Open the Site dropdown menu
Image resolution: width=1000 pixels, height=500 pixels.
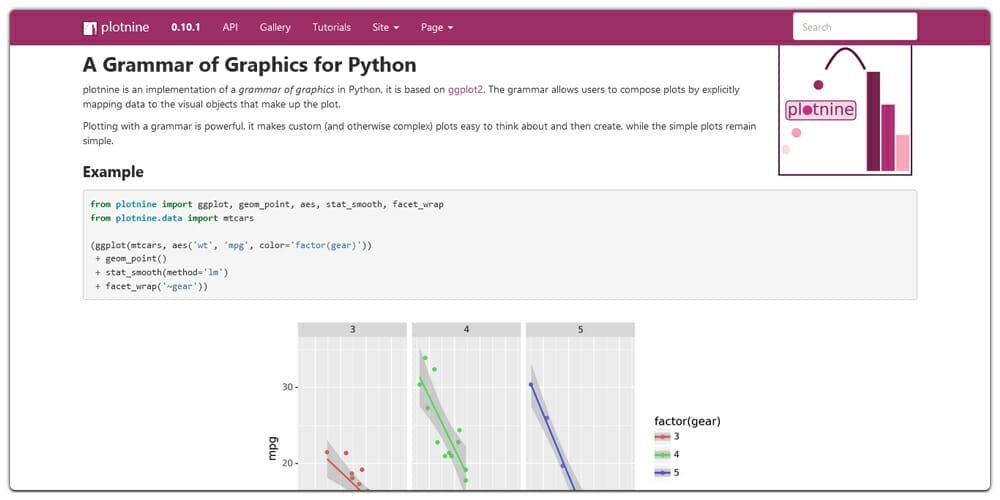[x=385, y=27]
